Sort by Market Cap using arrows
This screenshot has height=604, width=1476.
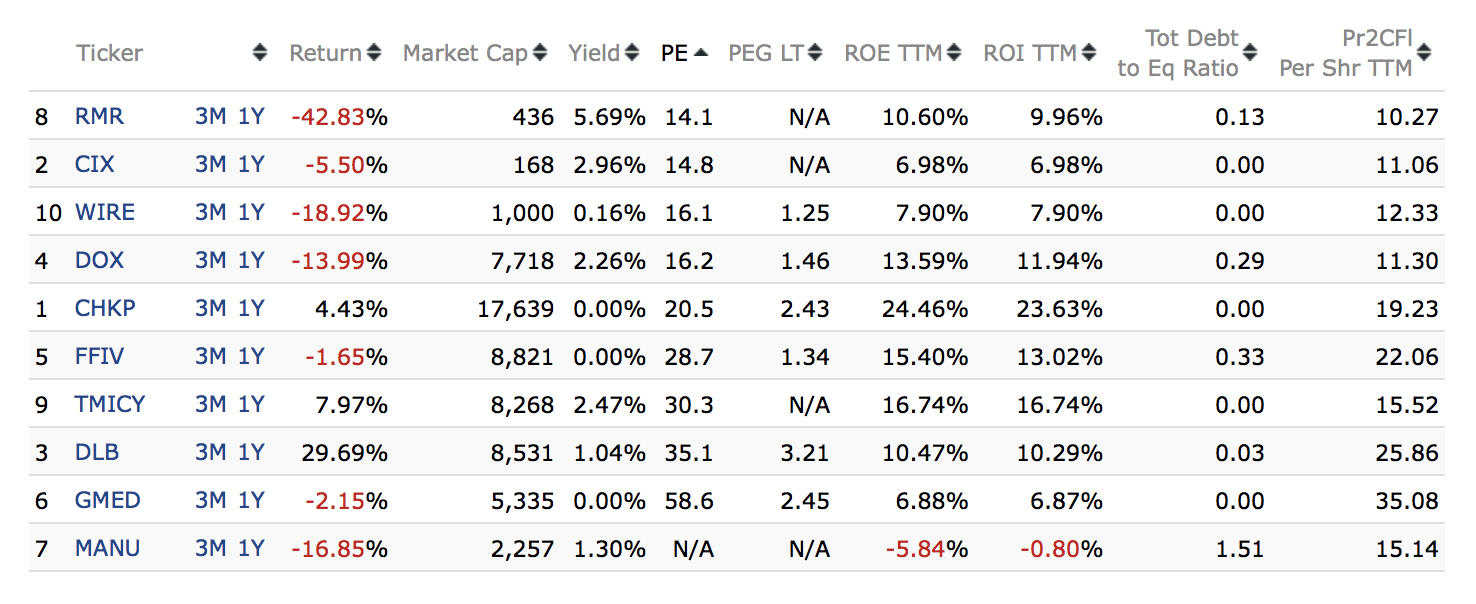pos(540,53)
